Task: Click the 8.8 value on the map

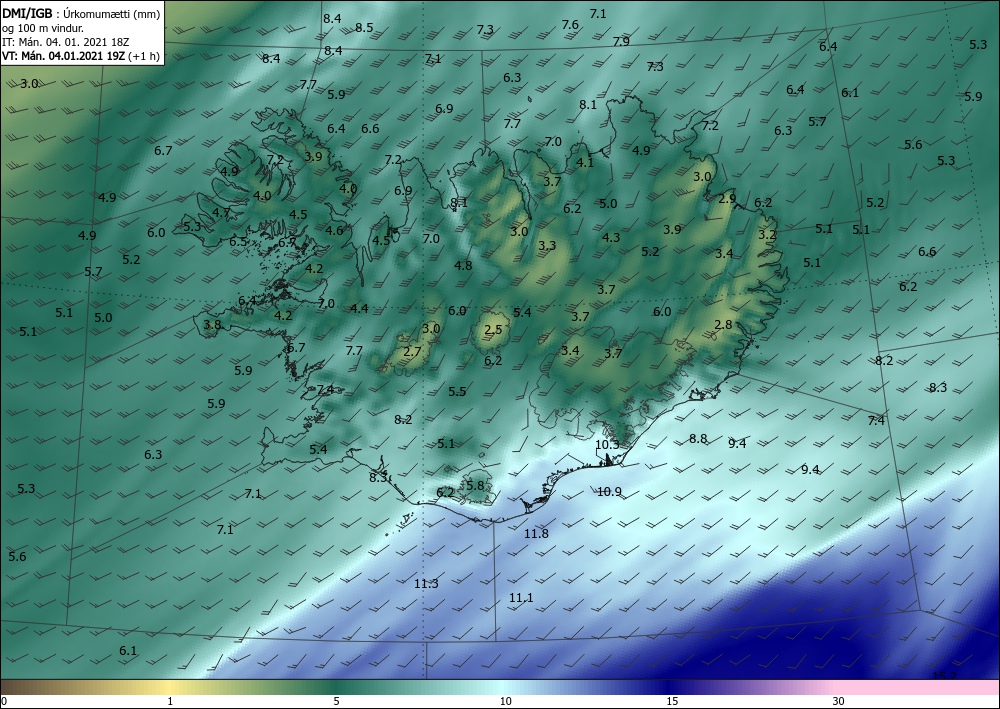Action: point(698,439)
